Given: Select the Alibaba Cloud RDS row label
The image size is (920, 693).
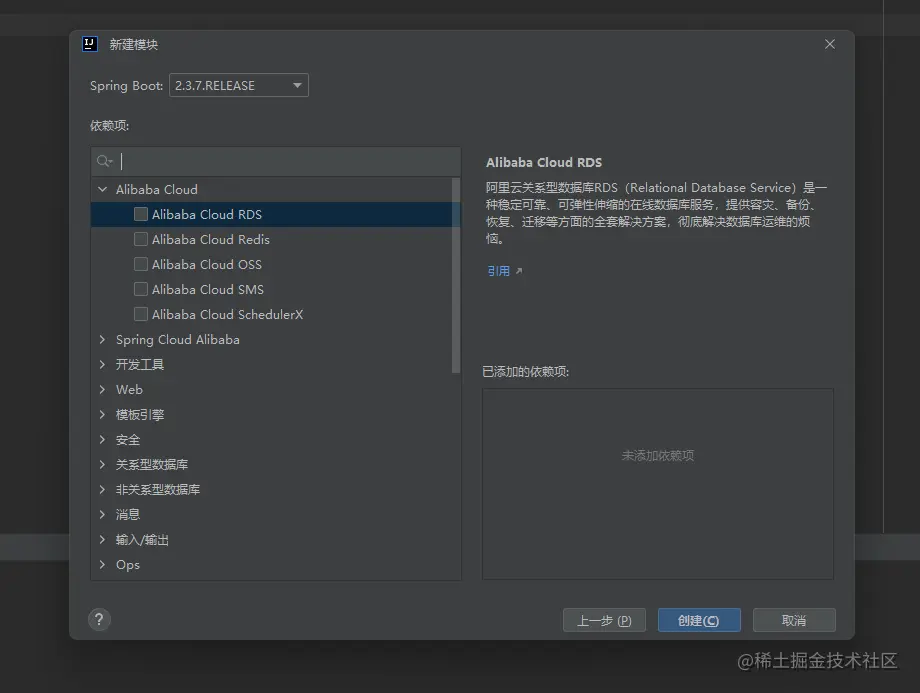Looking at the screenshot, I should pyautogui.click(x=207, y=214).
